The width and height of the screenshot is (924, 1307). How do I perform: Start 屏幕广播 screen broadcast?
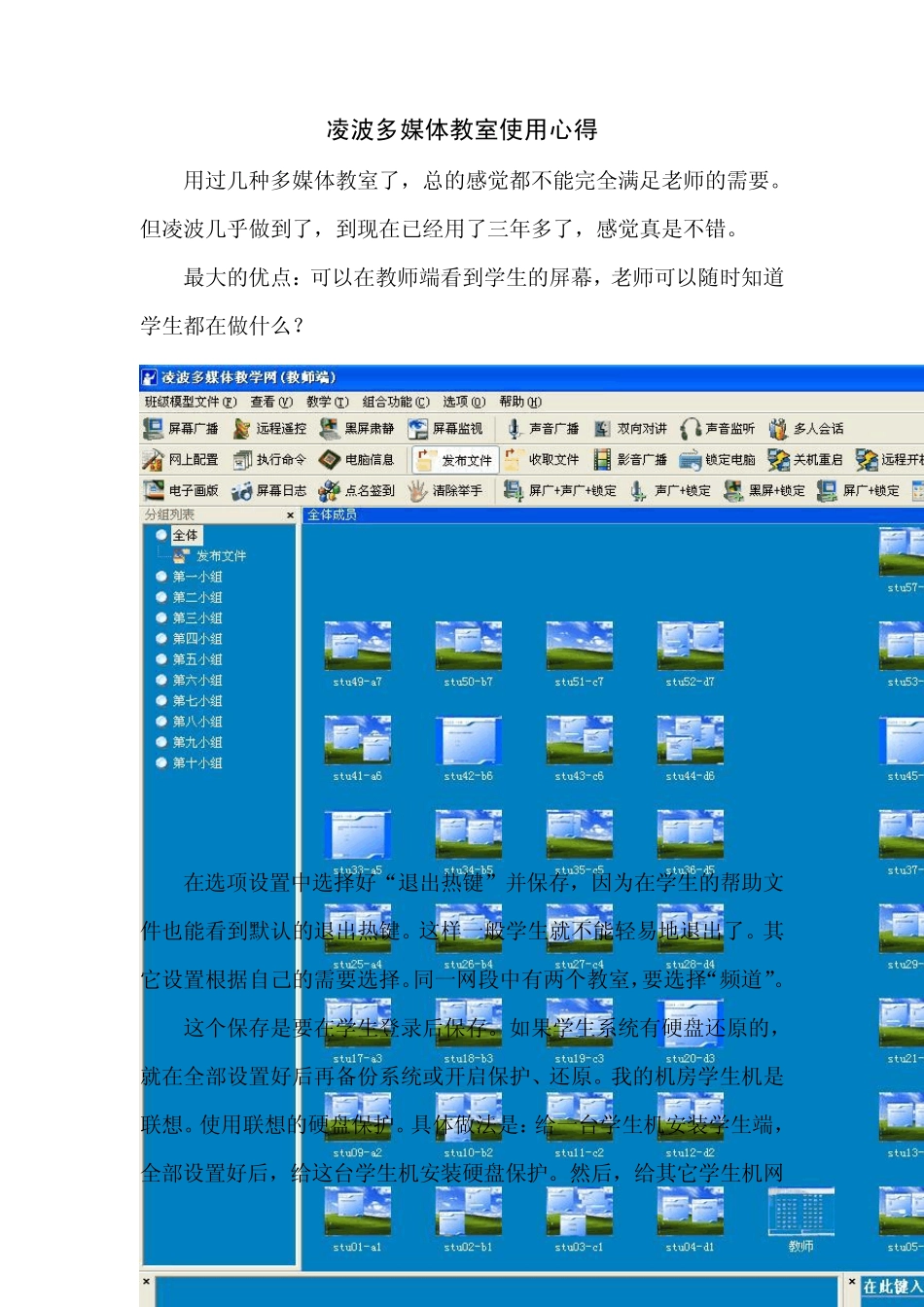[181, 429]
